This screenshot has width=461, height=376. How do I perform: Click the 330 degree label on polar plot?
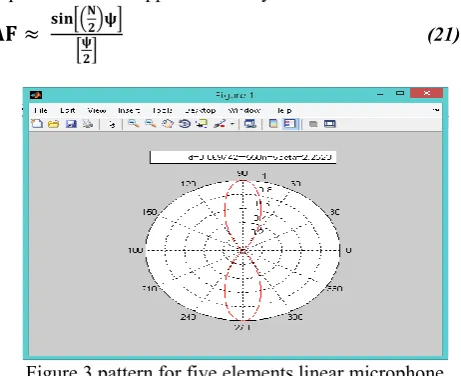click(x=334, y=288)
